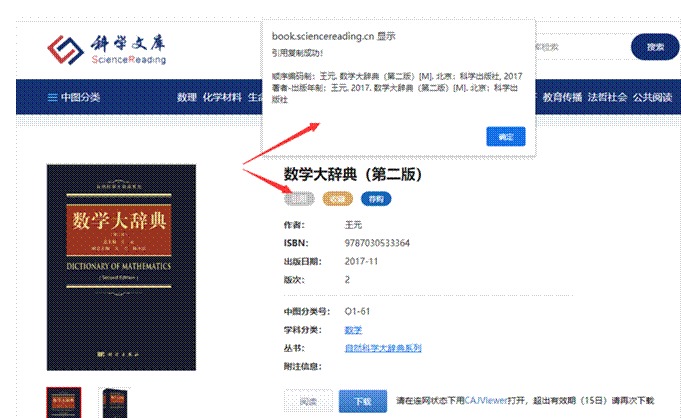Screen dimensions: 681x418
Task: Follow the CAJViewer link
Action: (486, 401)
